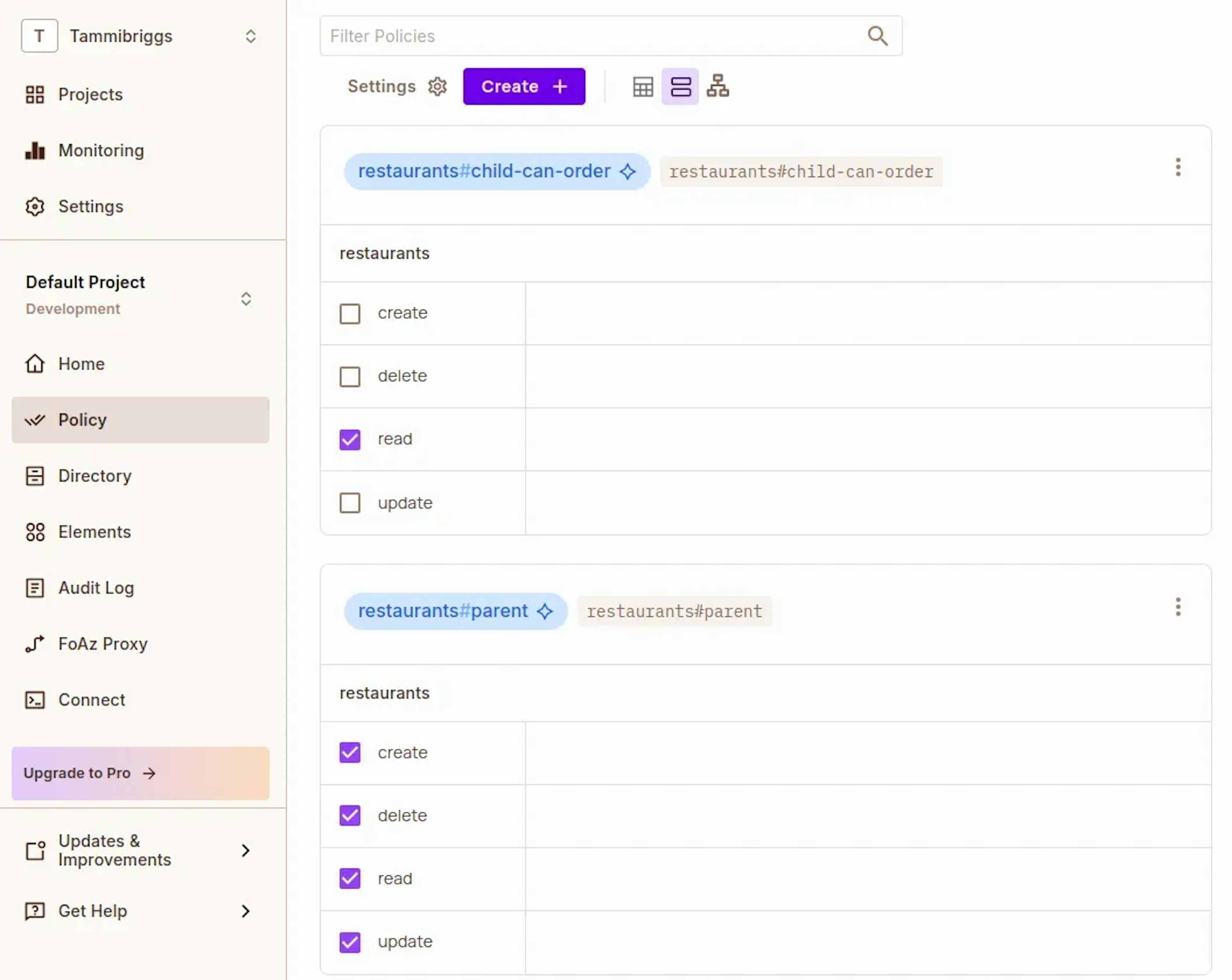Go to Home in sidebar
This screenshot has height=980, width=1232.
pos(140,363)
